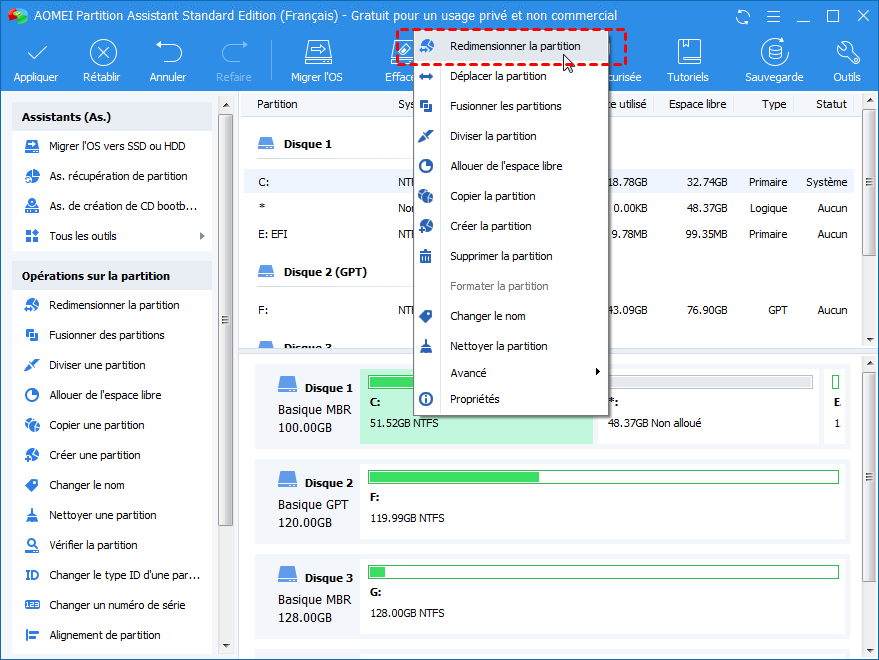Open the hamburger menu in title bar

774,17
